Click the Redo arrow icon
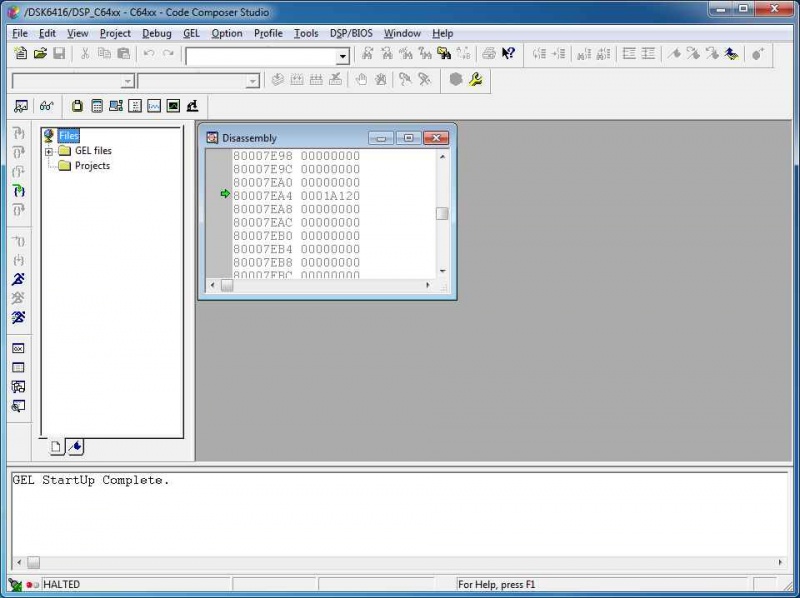Screen dimensions: 800x598 pyautogui.click(x=168, y=54)
